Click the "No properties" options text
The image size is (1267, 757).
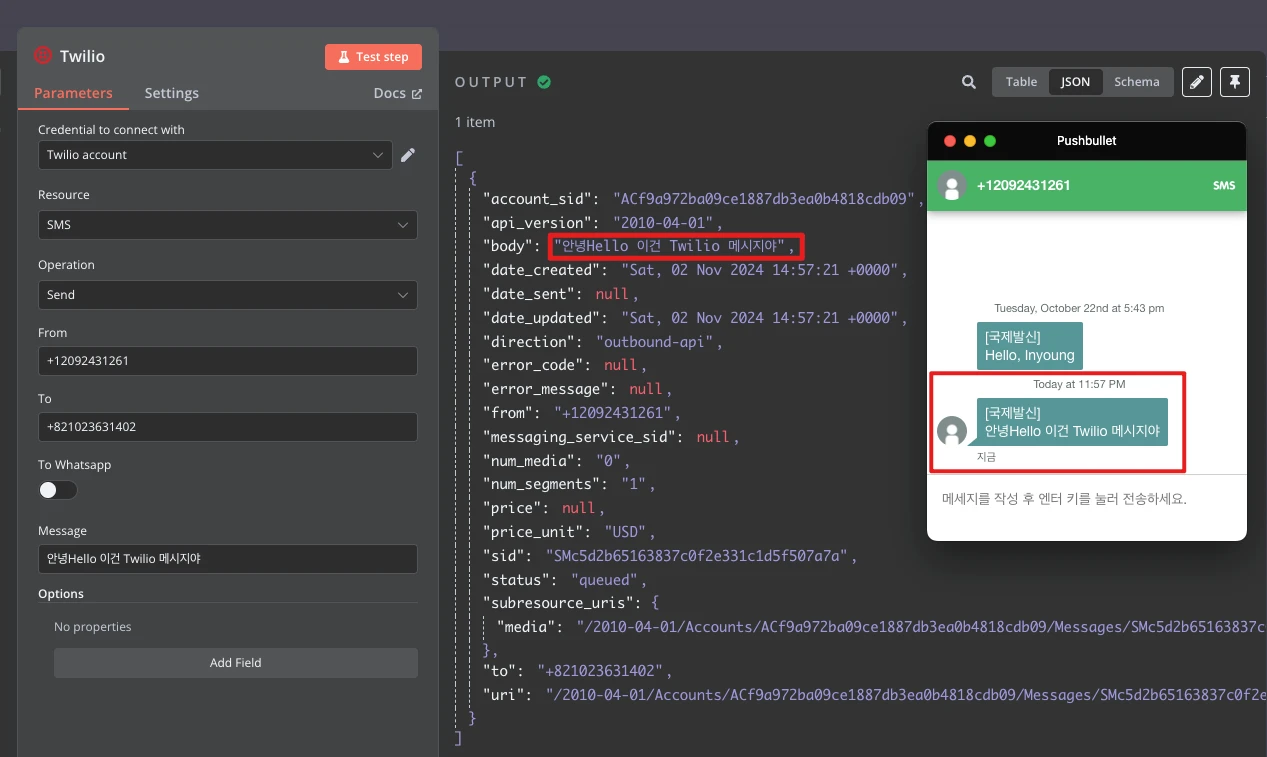(93, 627)
